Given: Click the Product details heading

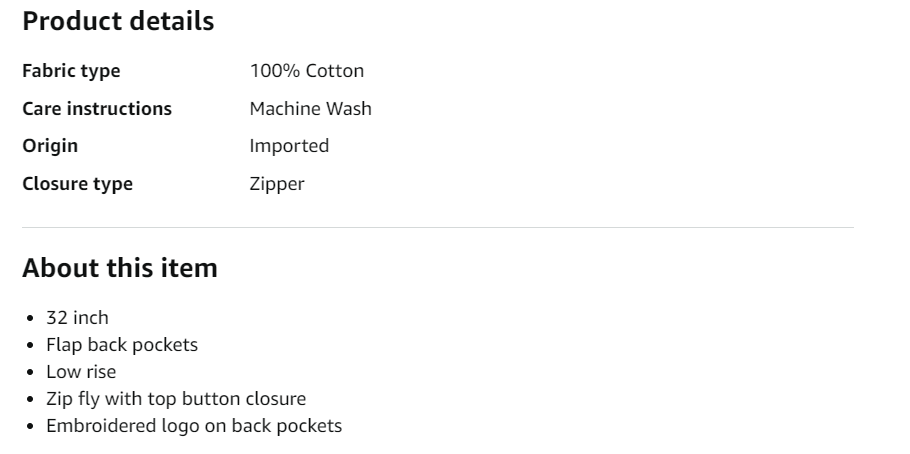Looking at the screenshot, I should point(118,21).
